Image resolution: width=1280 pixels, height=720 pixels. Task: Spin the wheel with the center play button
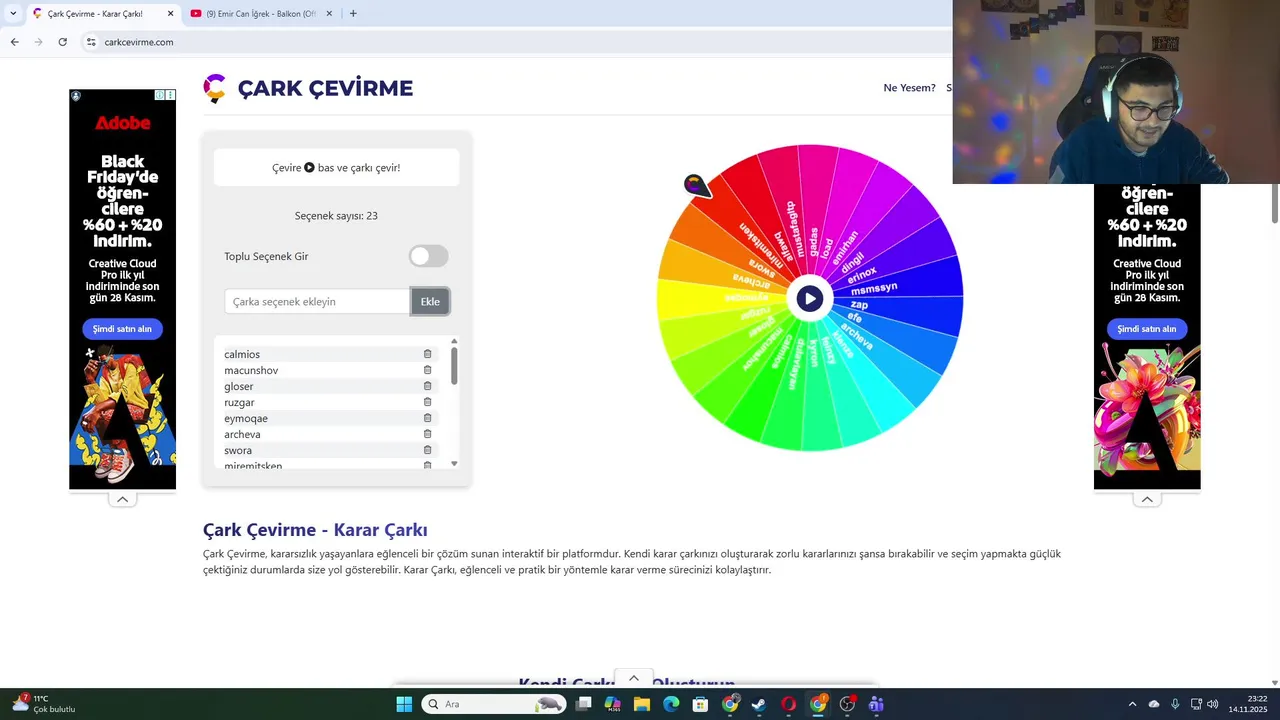pyautogui.click(x=810, y=298)
